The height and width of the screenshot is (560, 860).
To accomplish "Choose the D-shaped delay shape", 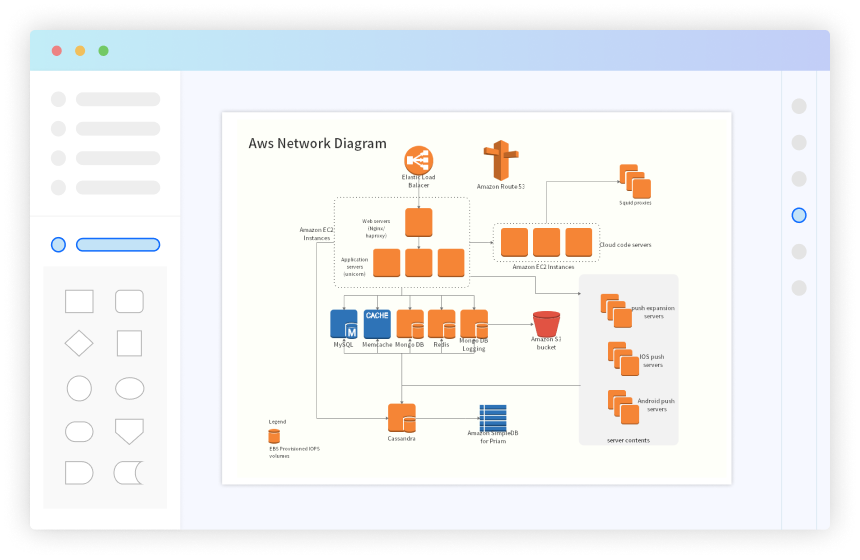I will (79, 473).
